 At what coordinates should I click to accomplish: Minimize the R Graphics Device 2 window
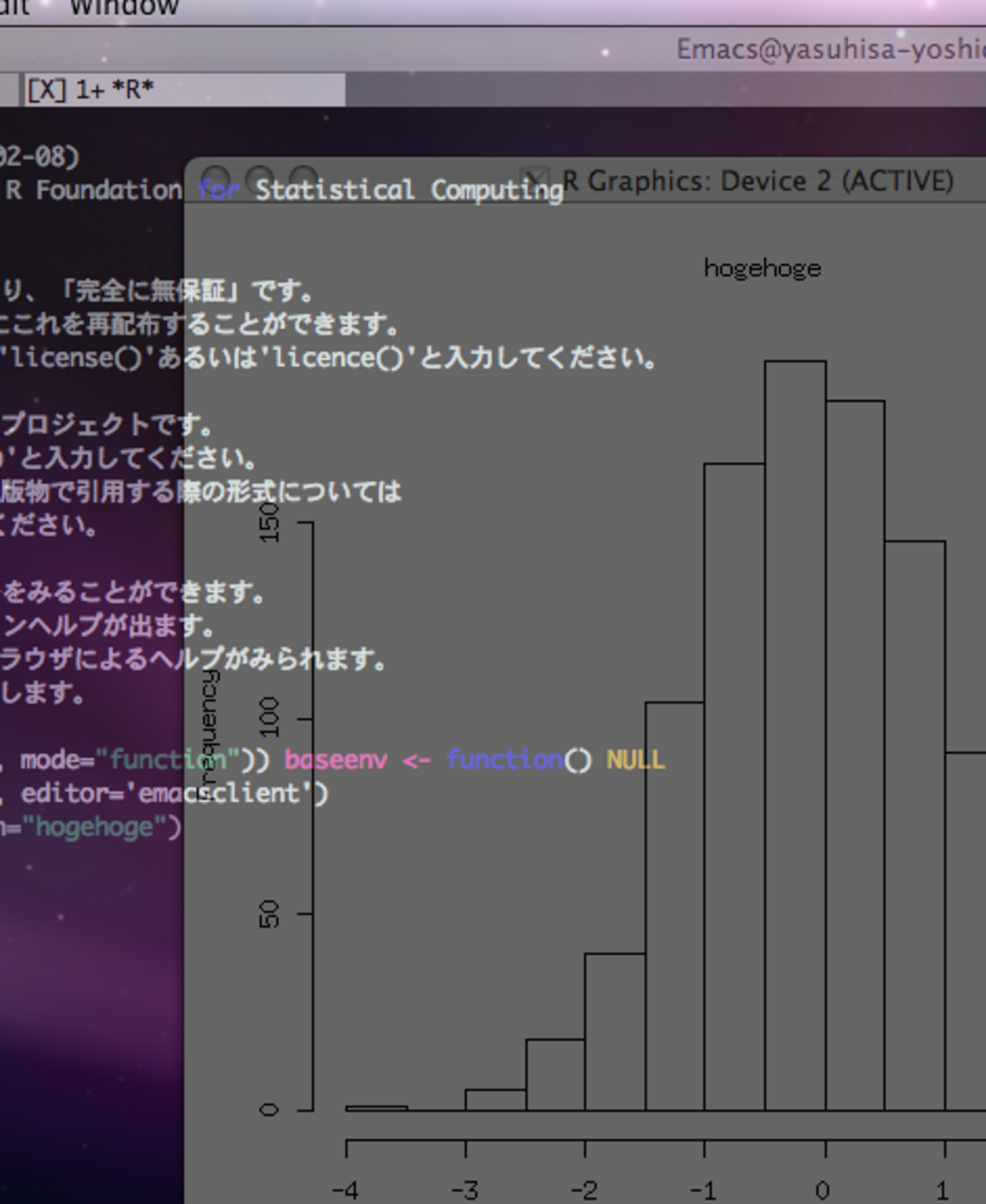(x=260, y=181)
